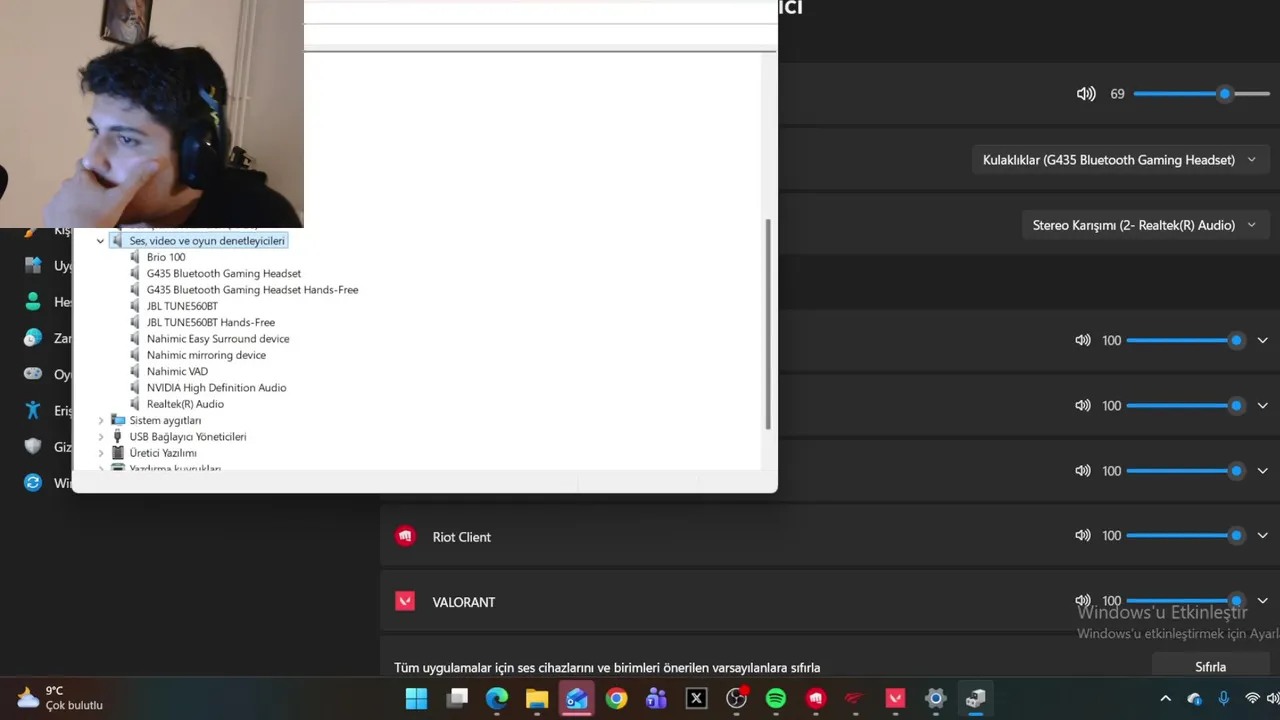Click the Device Manager vertical scrollbar
The width and height of the screenshot is (1280, 720).
[x=768, y=325]
